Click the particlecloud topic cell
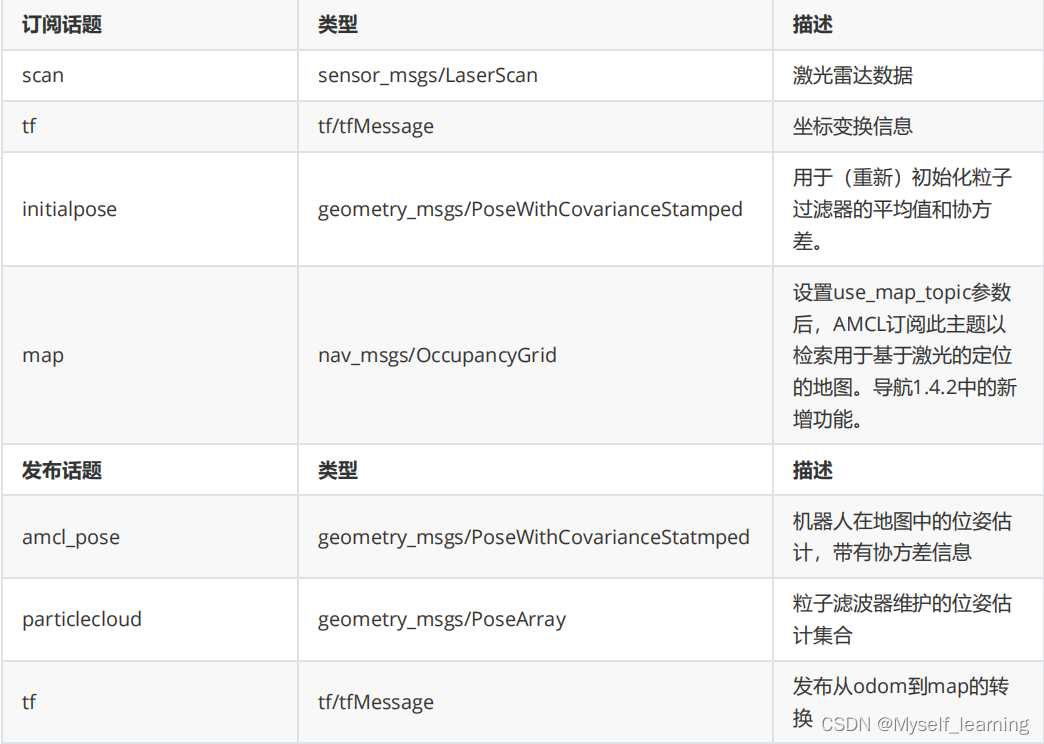Image resolution: width=1044 pixels, height=744 pixels. pos(150,619)
